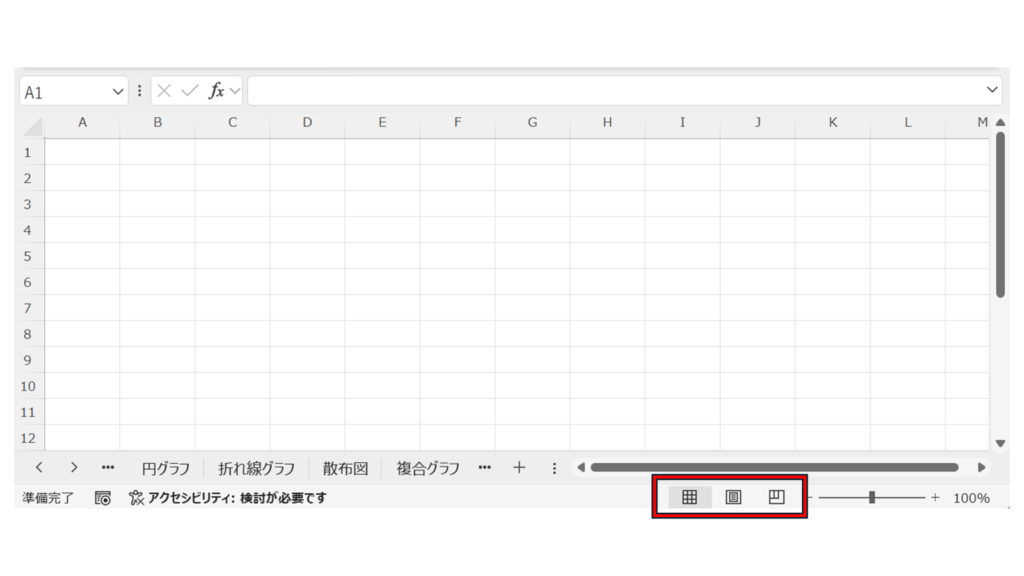The width and height of the screenshot is (1024, 576).
Task: Switch to the 折れ線グラフ sheet tab
Action: (257, 468)
